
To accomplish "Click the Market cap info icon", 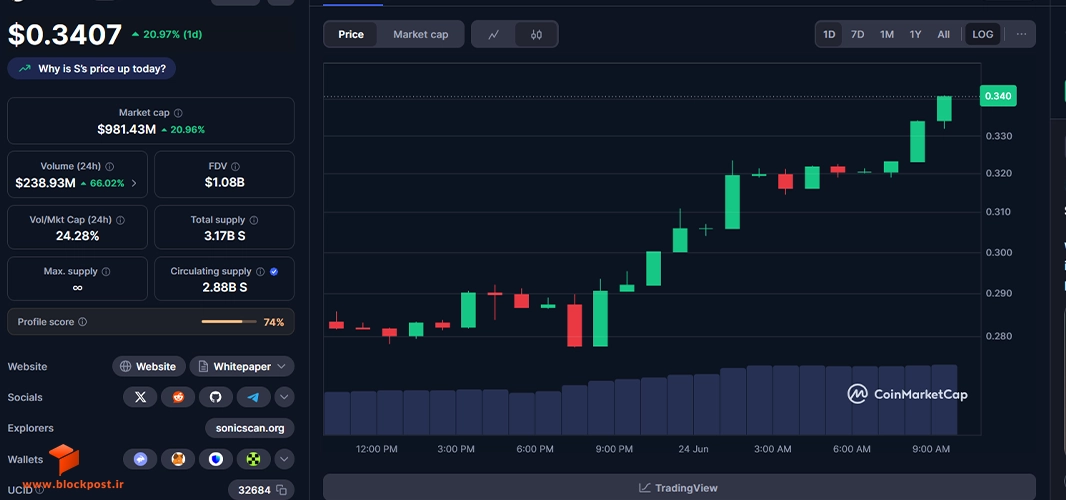I will point(178,113).
